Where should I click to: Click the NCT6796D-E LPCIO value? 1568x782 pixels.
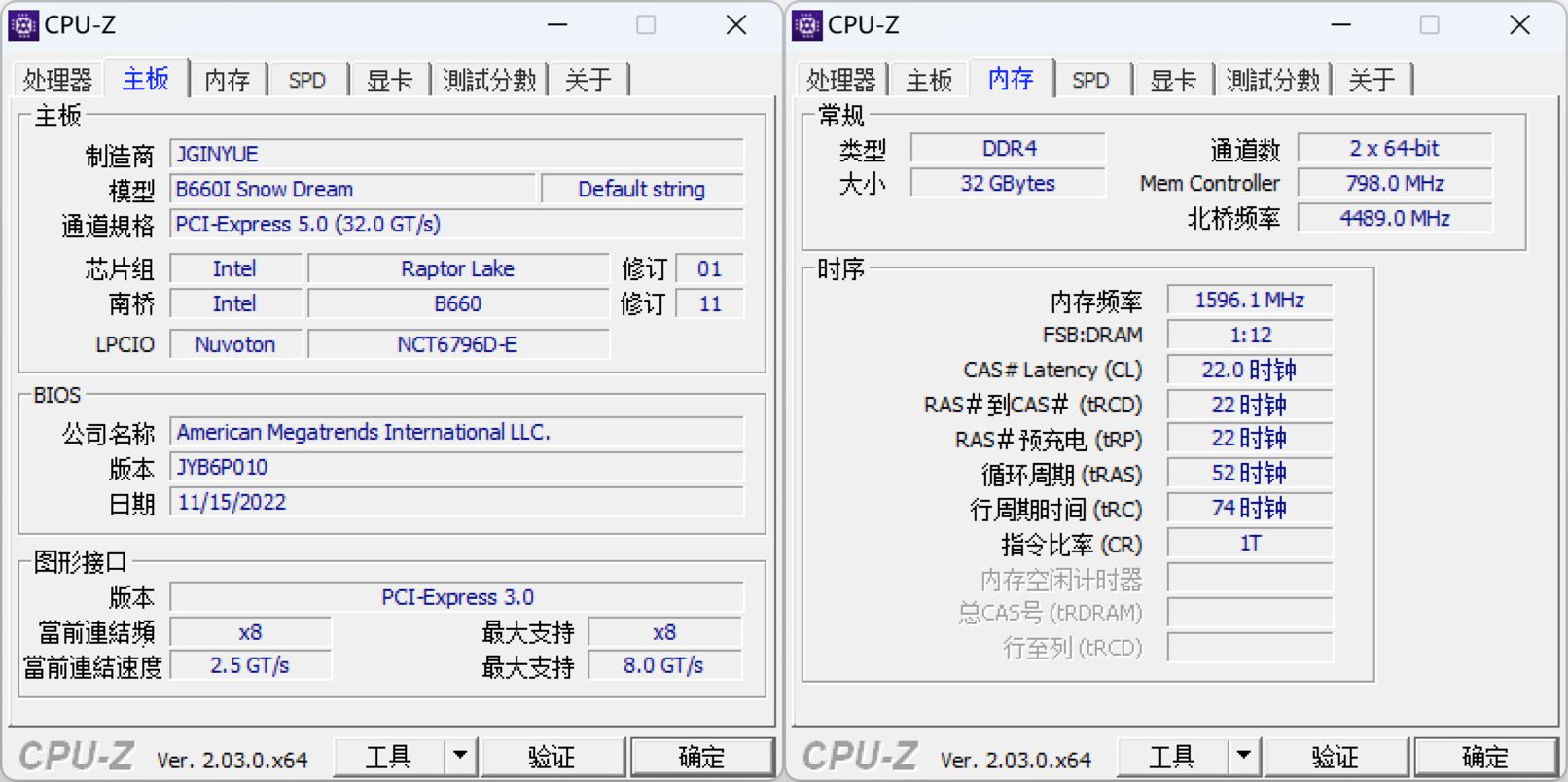pos(458,344)
